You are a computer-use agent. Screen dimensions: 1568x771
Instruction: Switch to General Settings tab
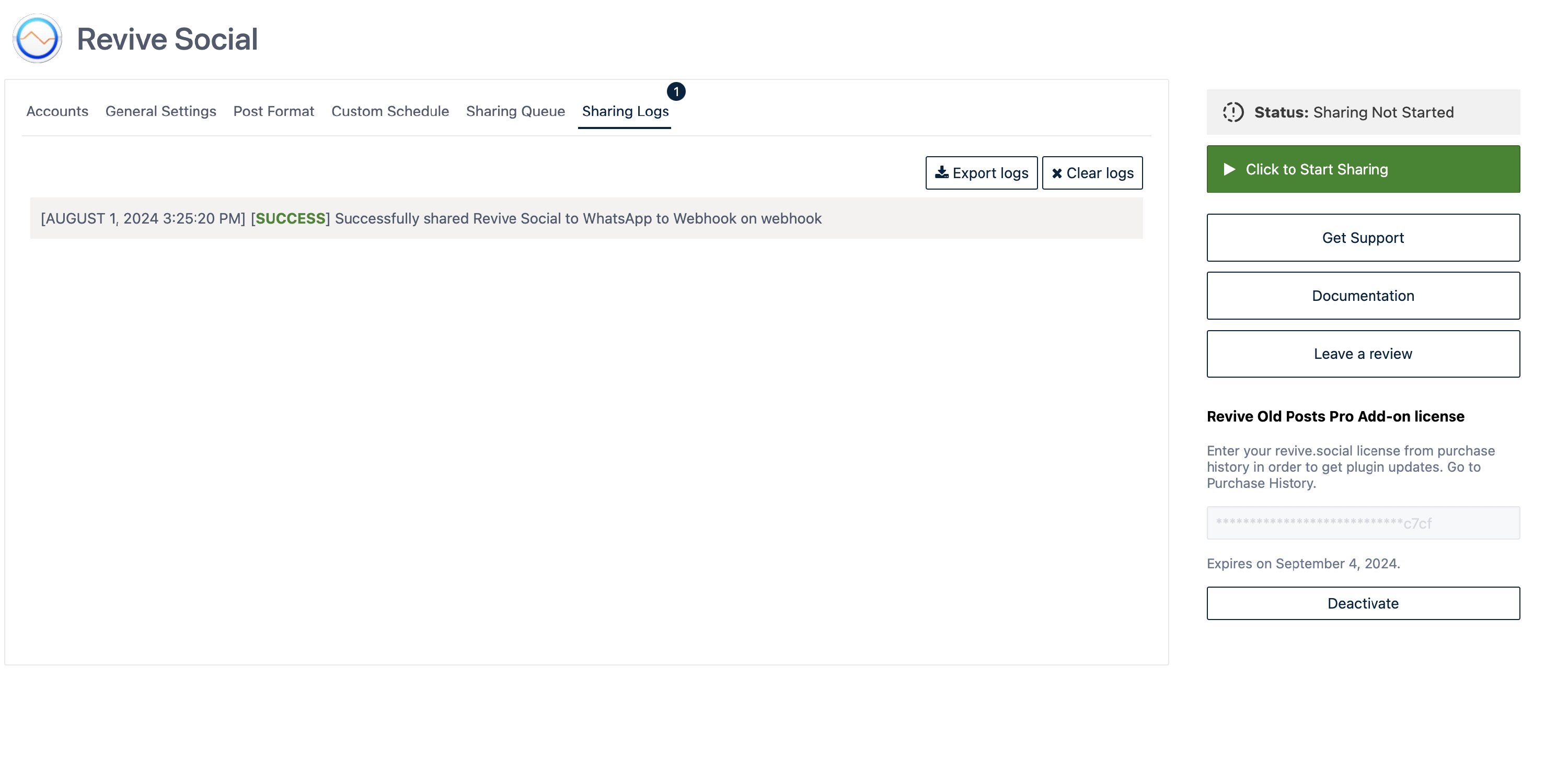(x=160, y=111)
